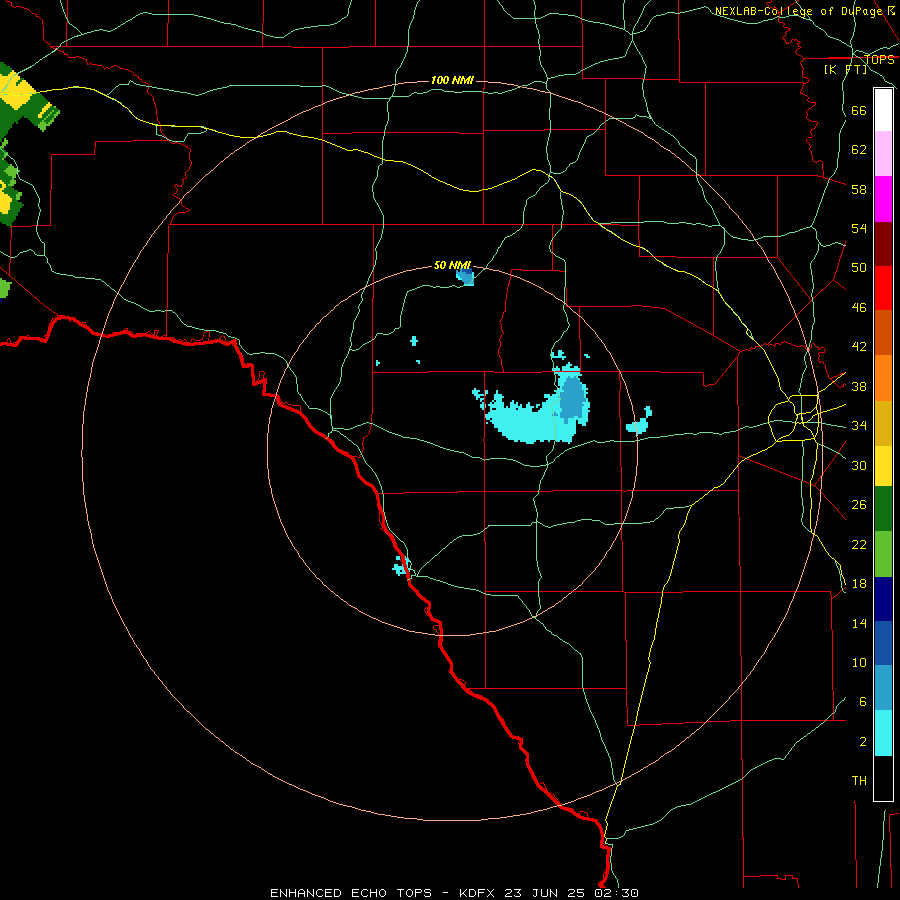Click the '23 JUN 25' date text

point(545,893)
